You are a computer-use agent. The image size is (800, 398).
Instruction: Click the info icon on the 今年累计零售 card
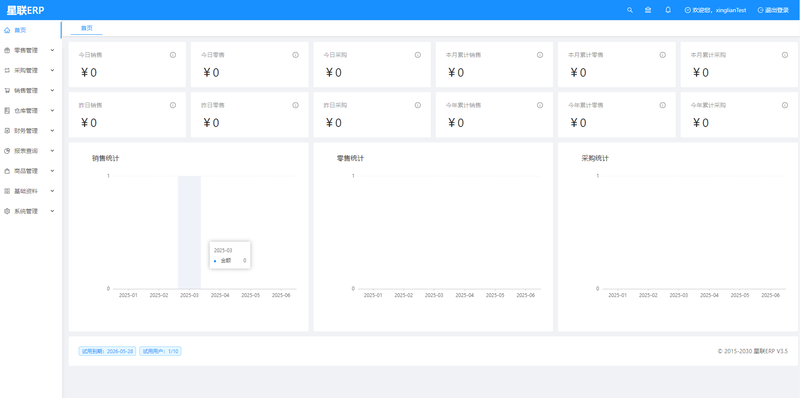(x=662, y=105)
